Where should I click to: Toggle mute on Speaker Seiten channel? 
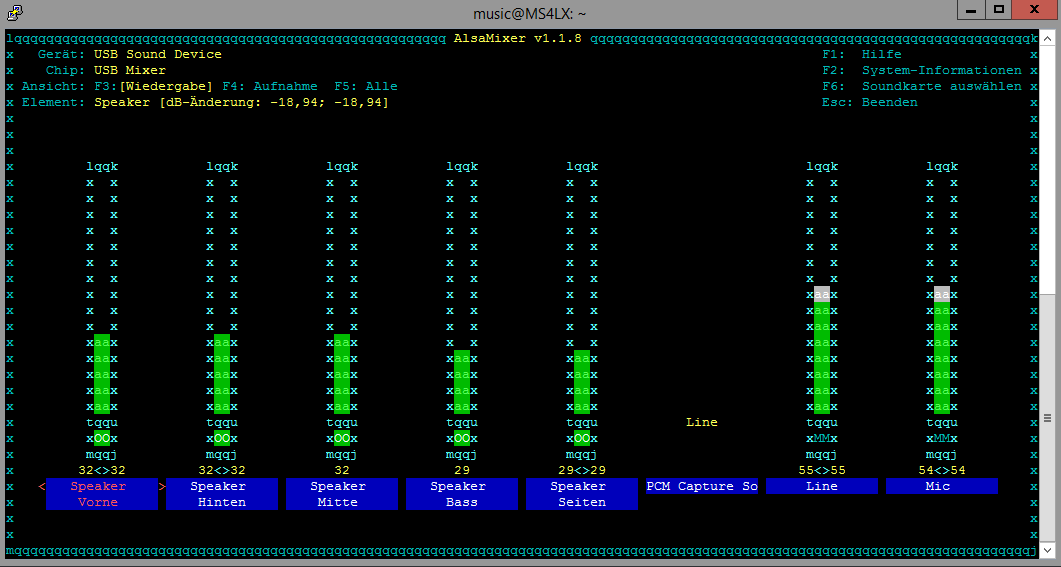click(582, 438)
